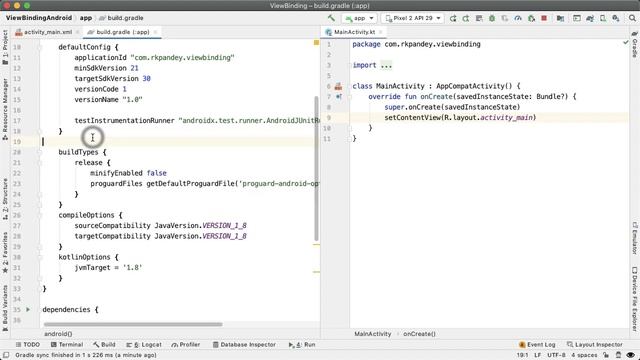Viewport: 640px width, 360px height.
Task: Click the Run Anything icon
Action: (577, 18)
